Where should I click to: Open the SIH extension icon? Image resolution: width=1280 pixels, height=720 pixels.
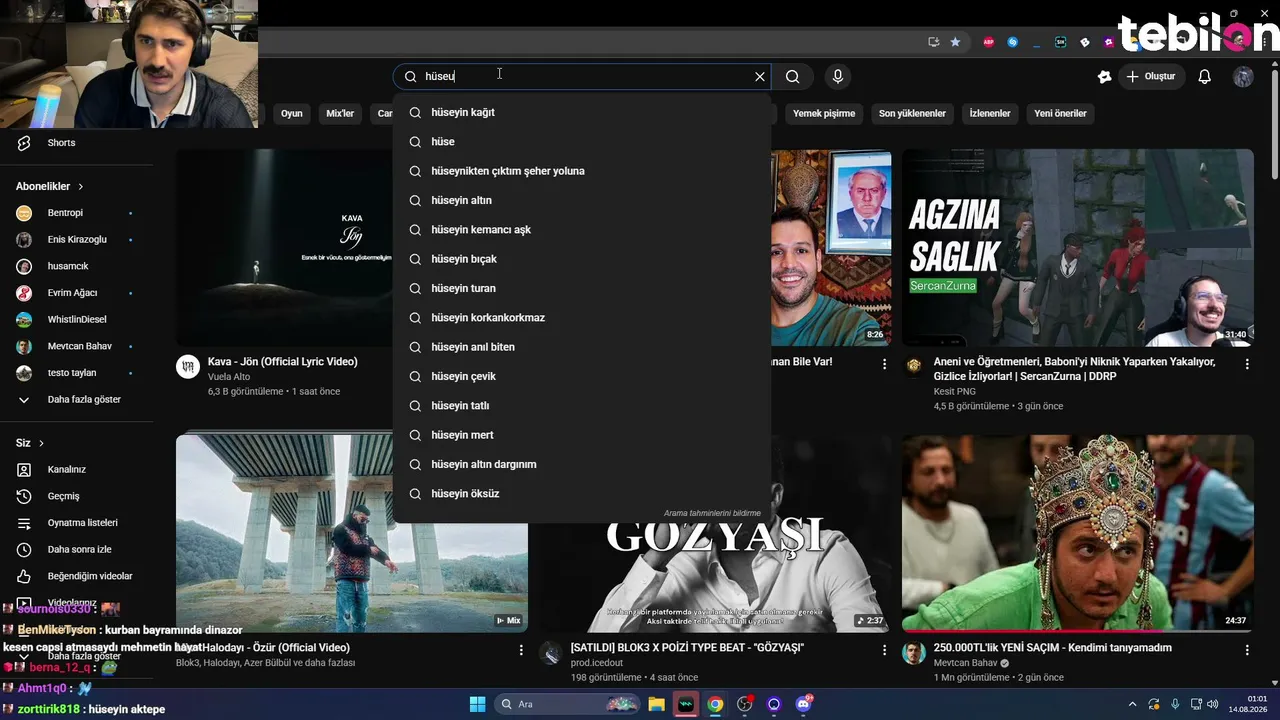tap(1061, 42)
